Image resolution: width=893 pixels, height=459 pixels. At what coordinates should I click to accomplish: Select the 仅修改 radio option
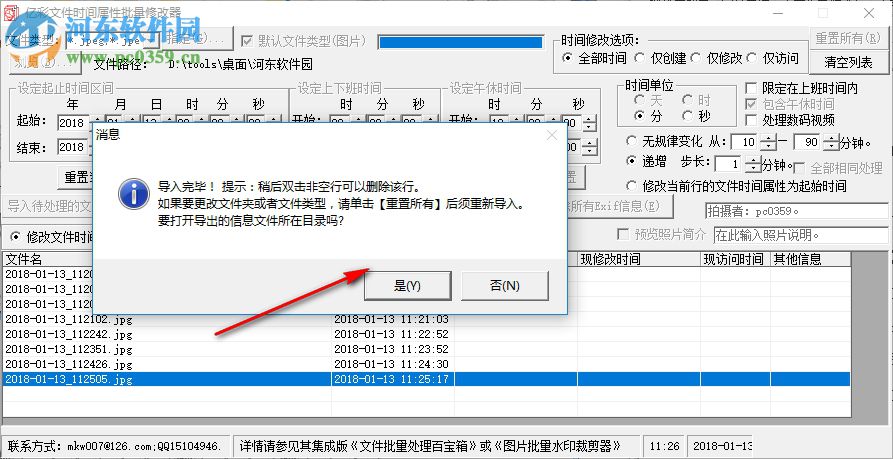coord(716,58)
